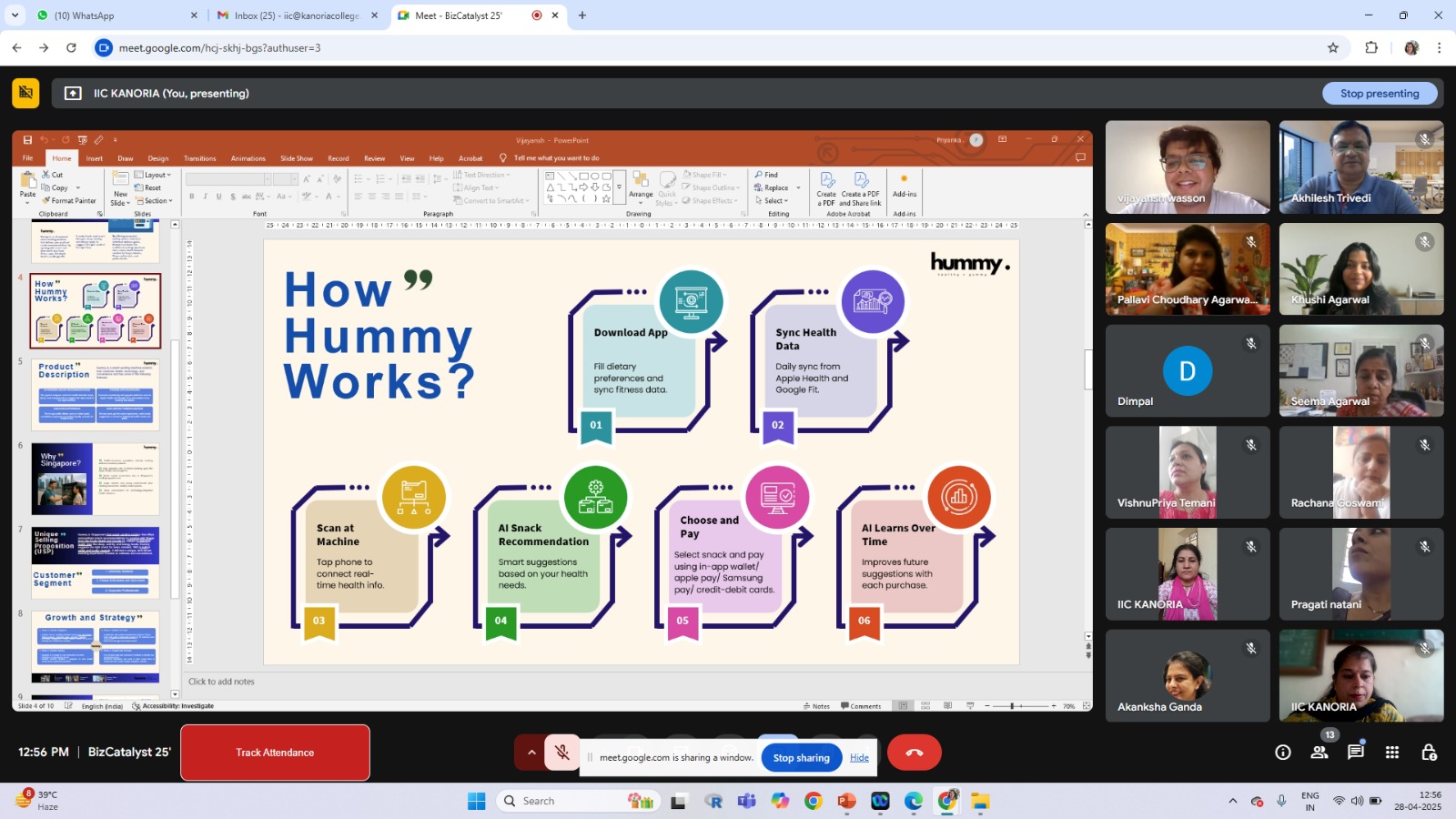Toggle the Comments pane in status bar
The height and width of the screenshot is (819, 1456).
coord(861,706)
